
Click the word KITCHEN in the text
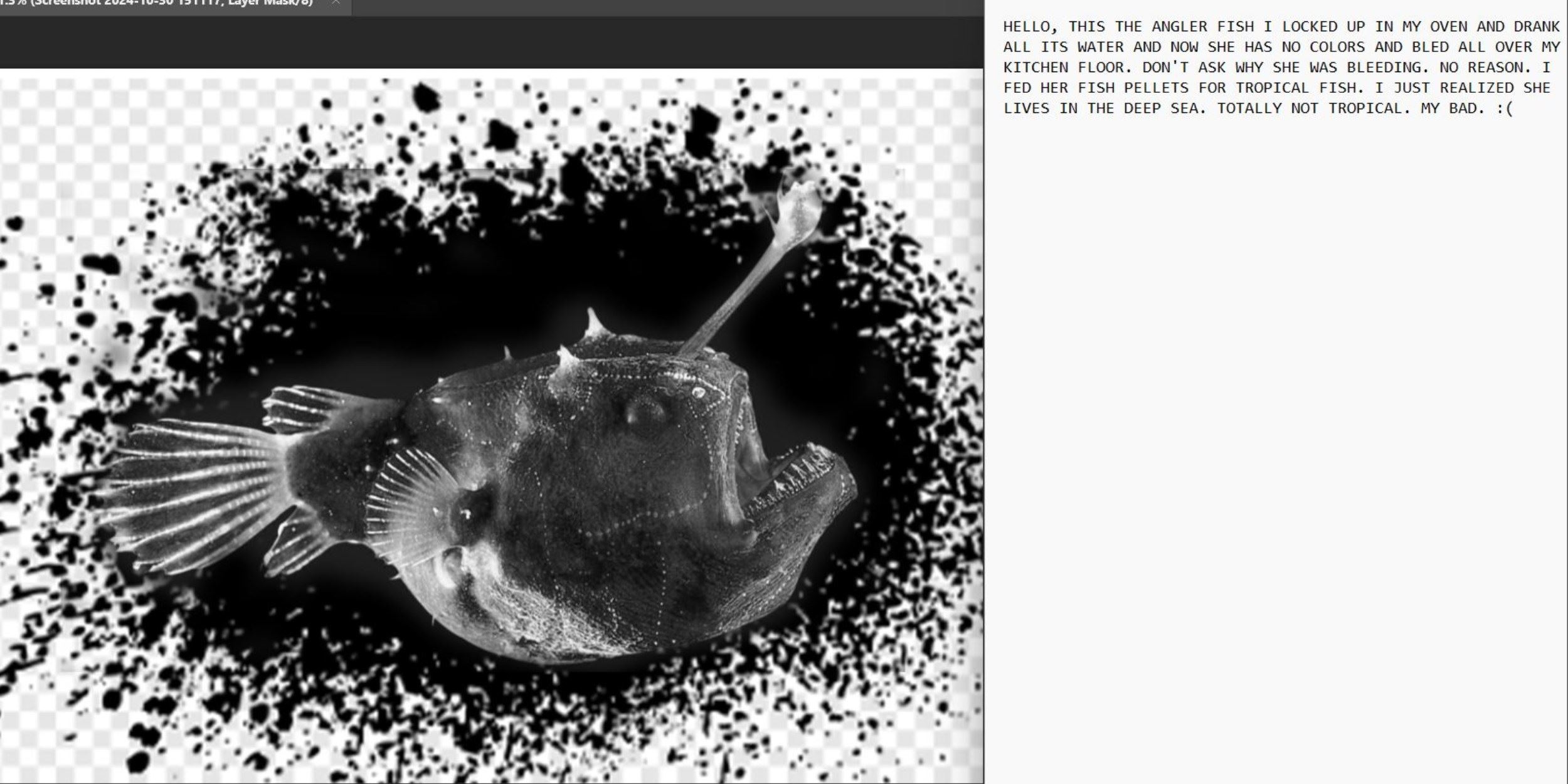(1036, 68)
